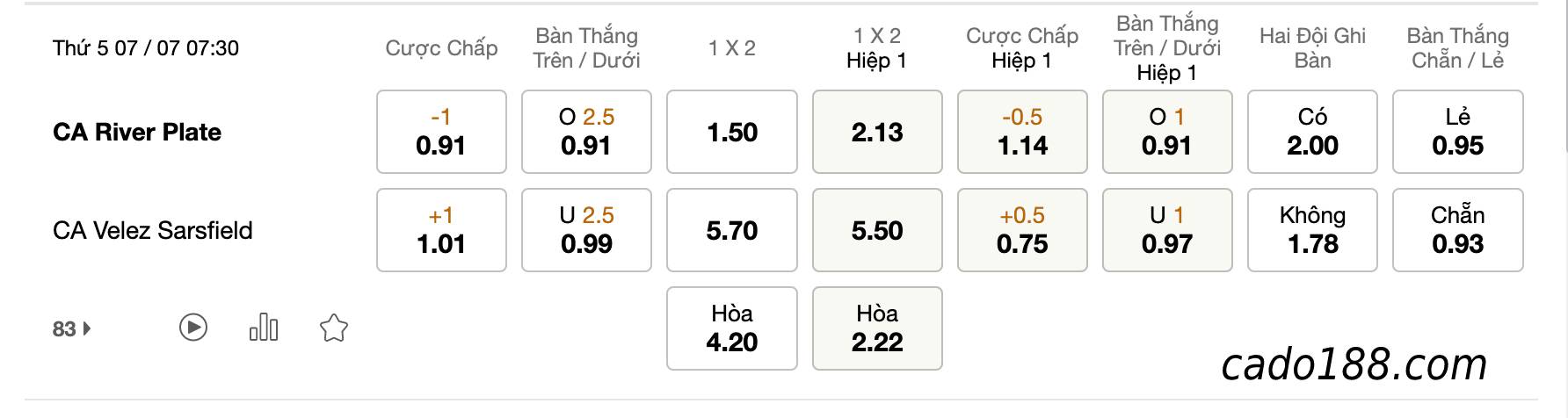
Task: Select odd goals Lẻ at 0.95
Action: tap(1458, 132)
